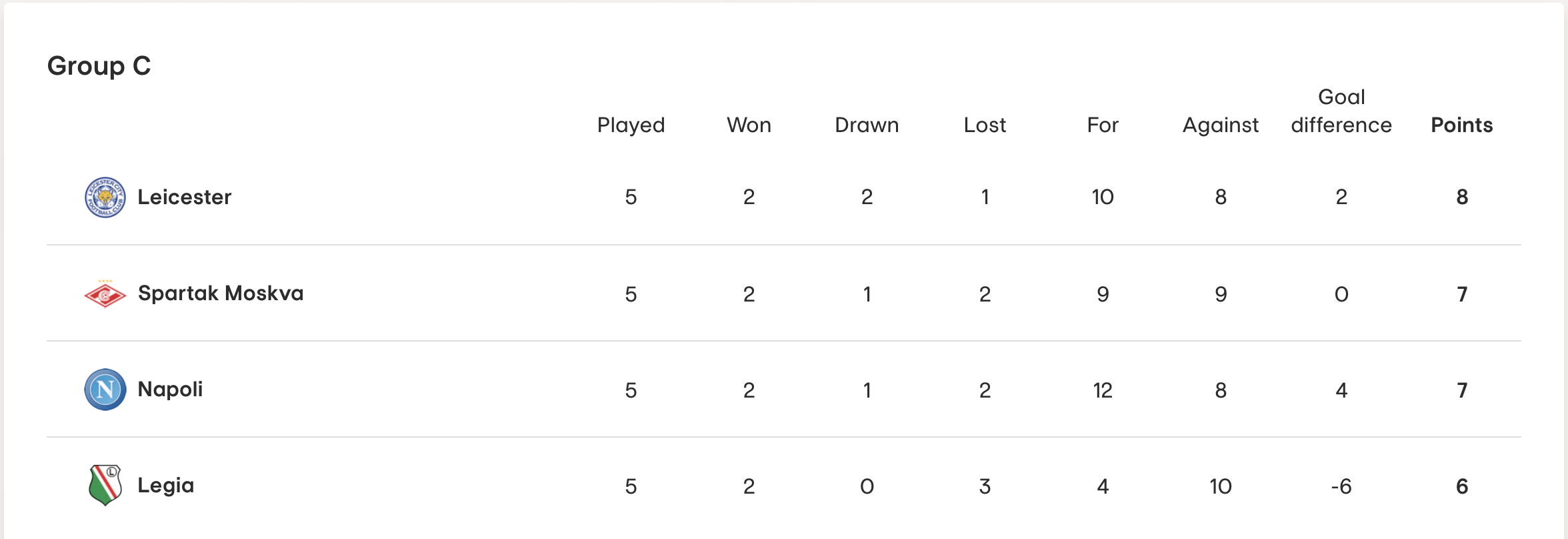Click the Against column header
The width and height of the screenshot is (1568, 539).
(1221, 125)
